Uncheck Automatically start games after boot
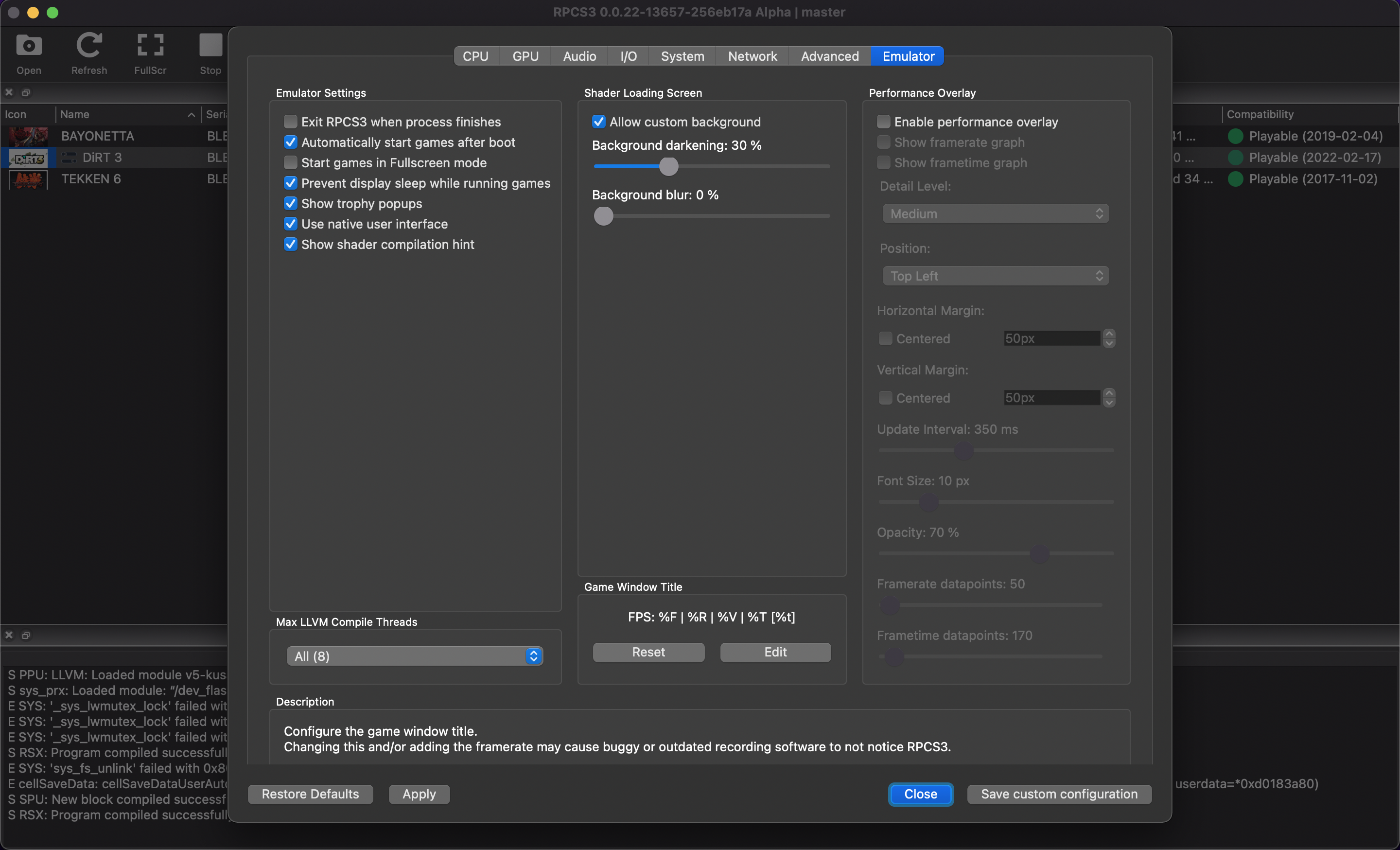 pyautogui.click(x=290, y=142)
